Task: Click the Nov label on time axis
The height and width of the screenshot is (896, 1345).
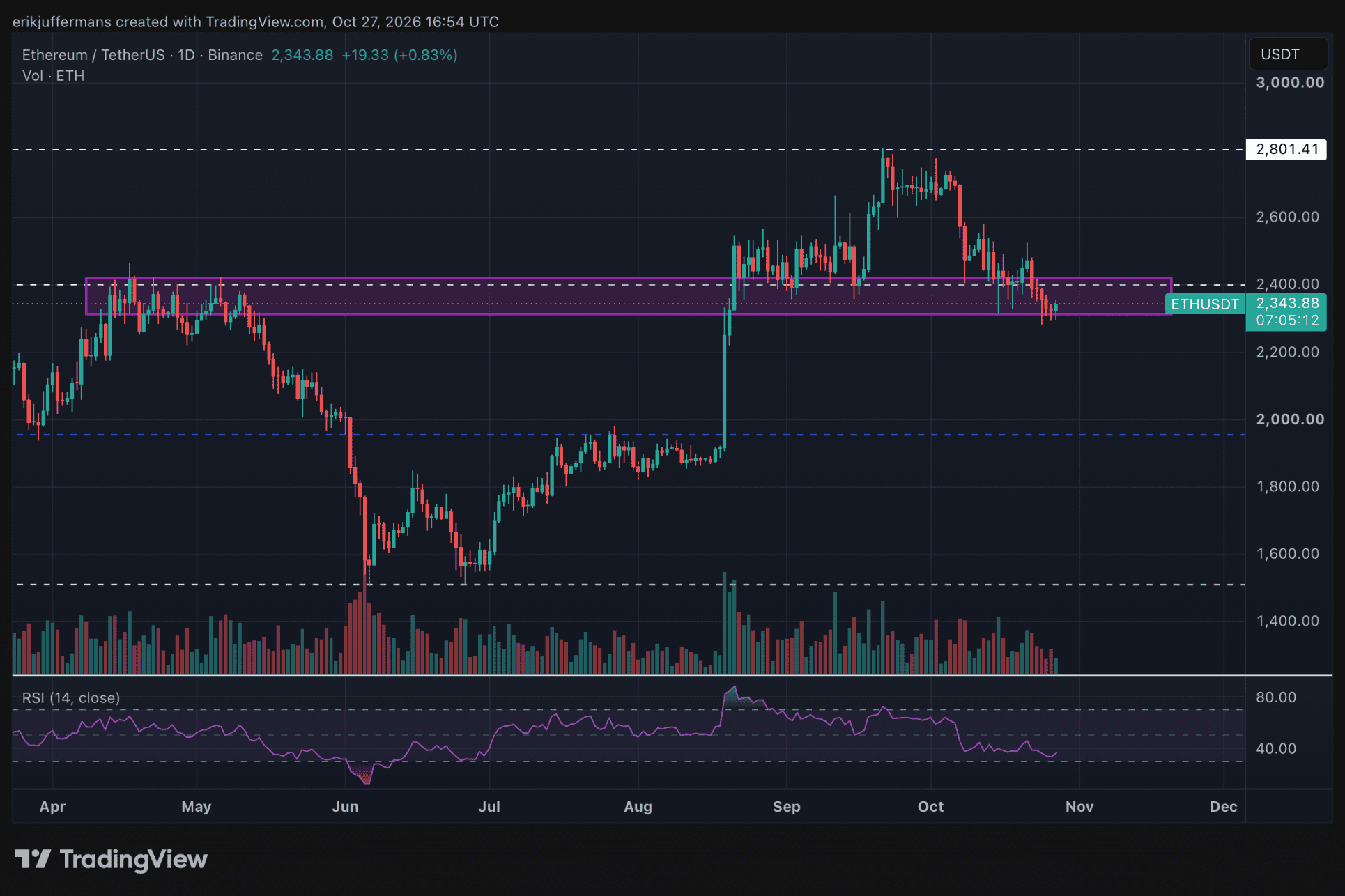Action: [1079, 806]
